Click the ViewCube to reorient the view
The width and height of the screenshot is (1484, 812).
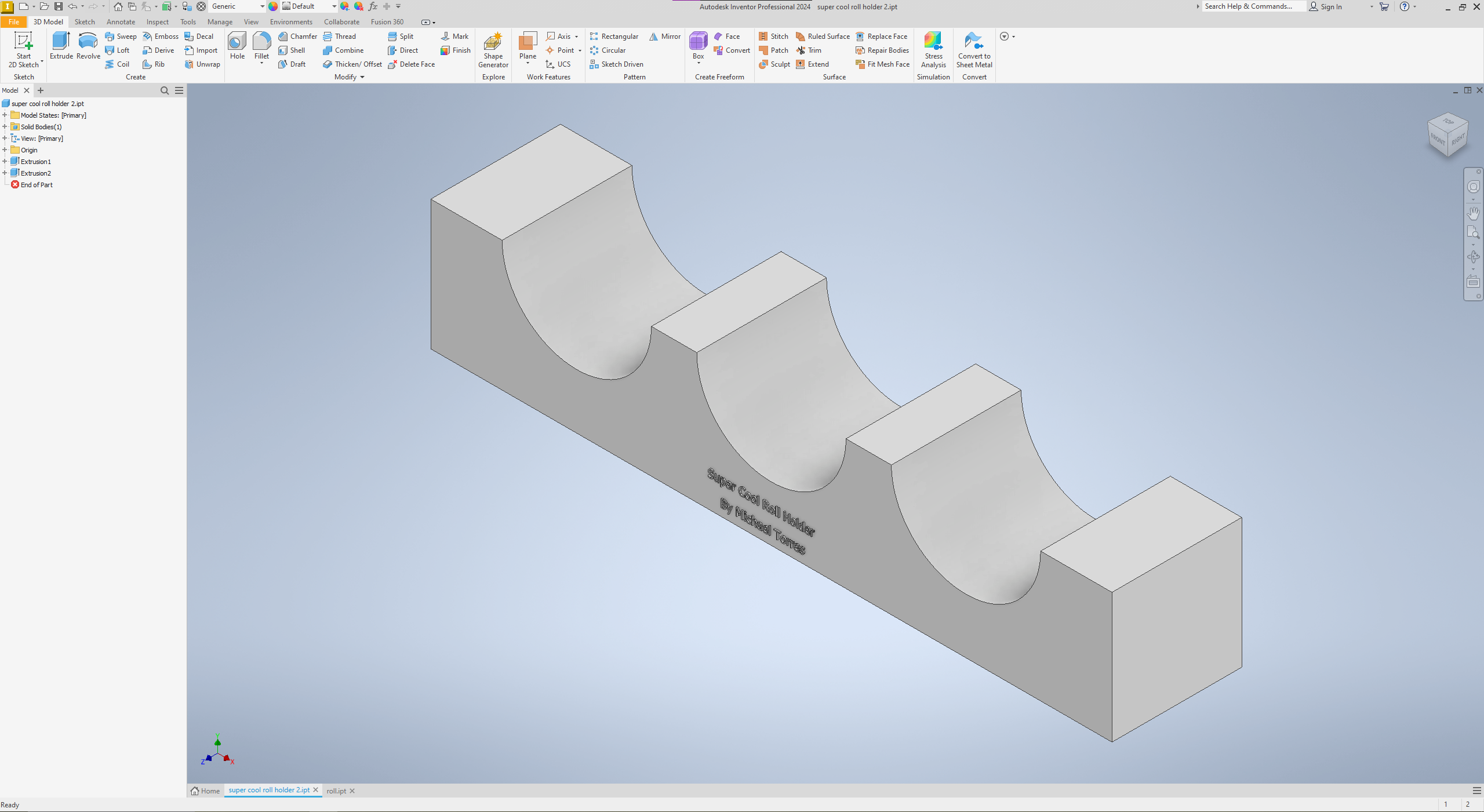1447,134
